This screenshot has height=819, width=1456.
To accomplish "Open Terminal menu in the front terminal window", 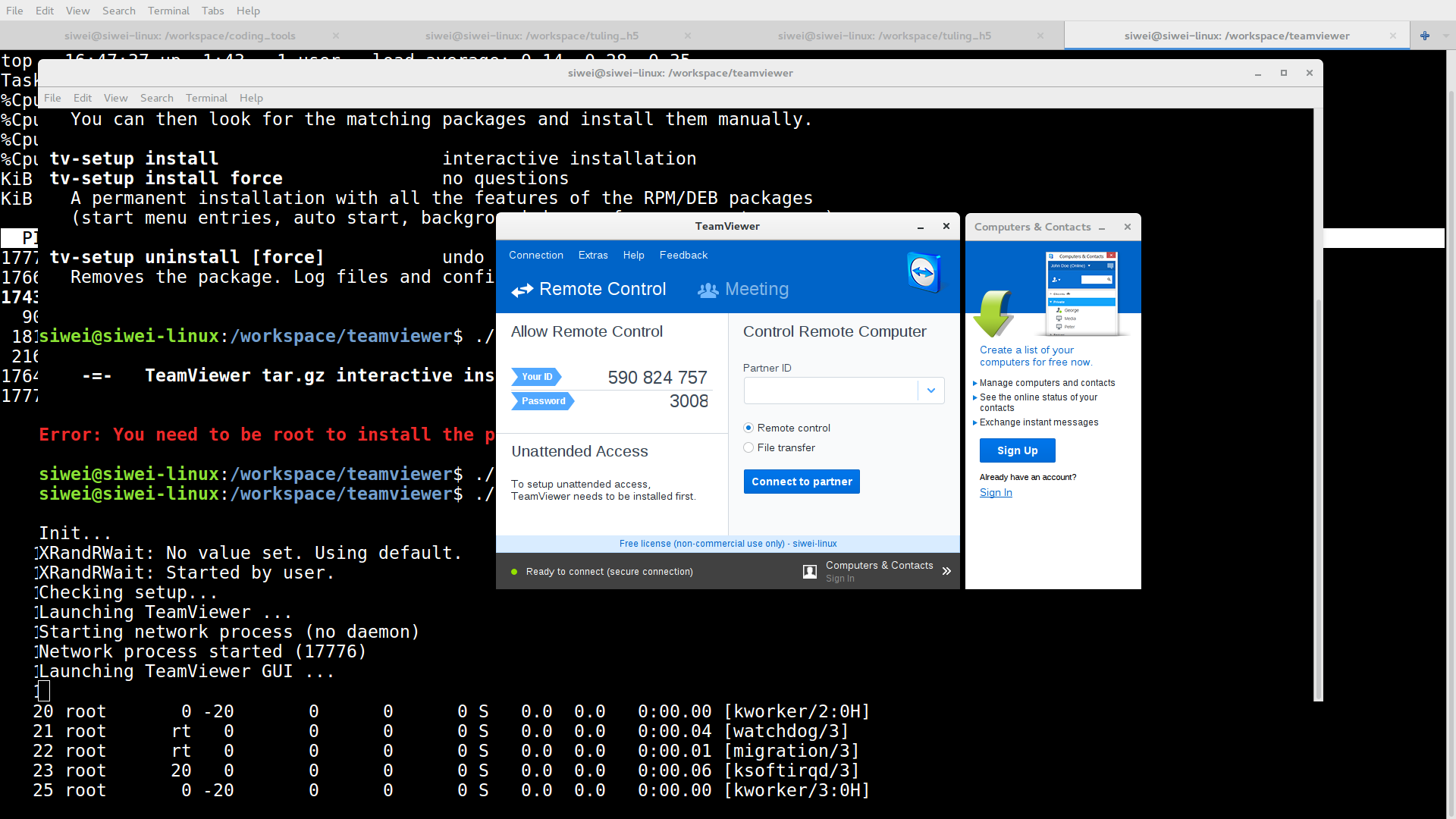I will [x=206, y=98].
